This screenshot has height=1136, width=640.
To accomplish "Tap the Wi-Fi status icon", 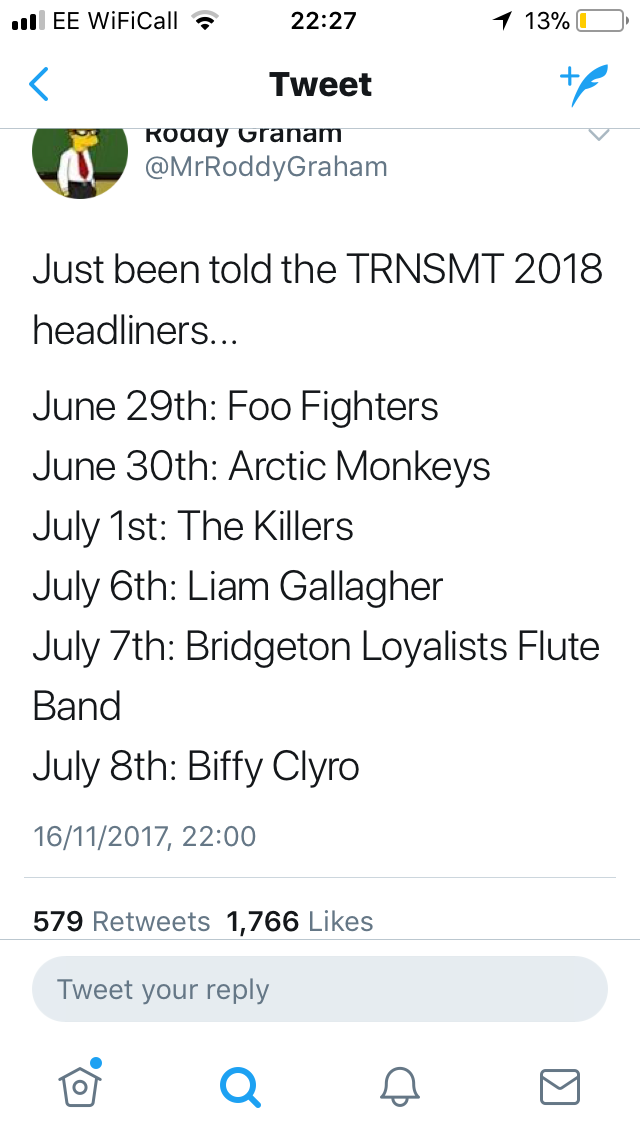I will 206,21.
